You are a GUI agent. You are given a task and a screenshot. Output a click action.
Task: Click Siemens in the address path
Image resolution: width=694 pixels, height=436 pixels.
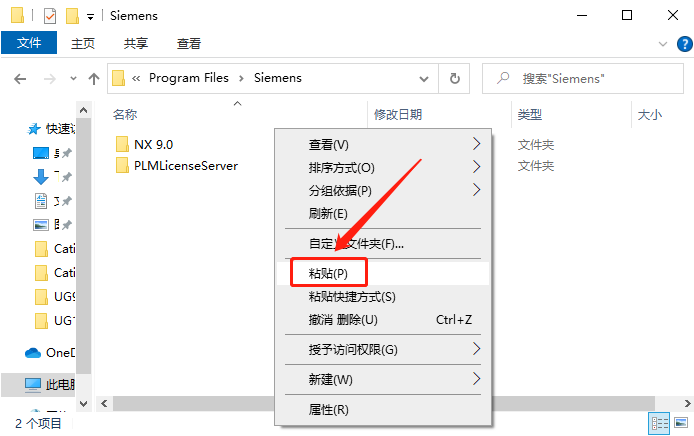(x=278, y=78)
